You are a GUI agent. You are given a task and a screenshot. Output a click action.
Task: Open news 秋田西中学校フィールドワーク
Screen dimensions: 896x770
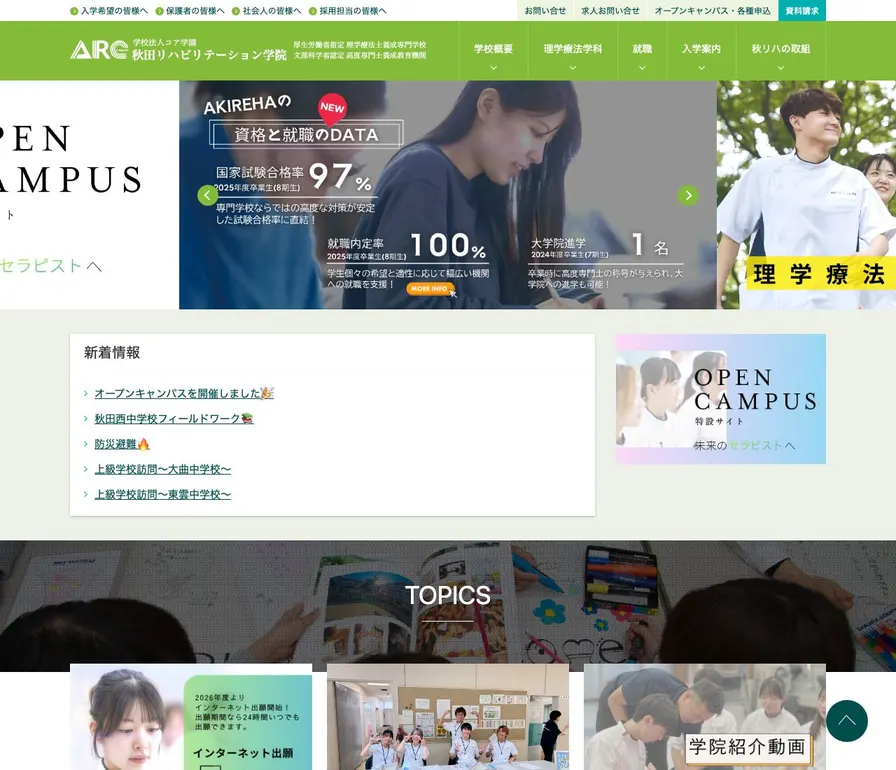[x=174, y=419]
